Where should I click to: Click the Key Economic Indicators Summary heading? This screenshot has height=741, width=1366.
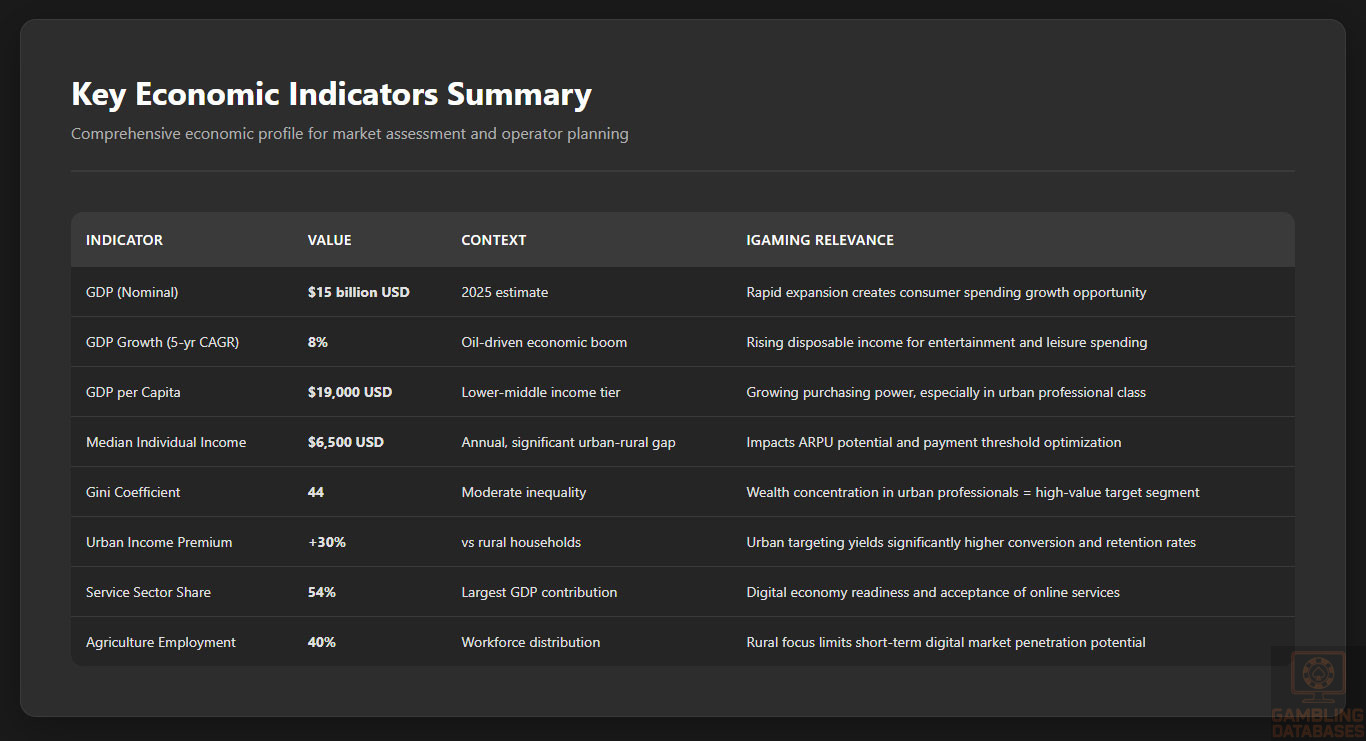coord(331,94)
